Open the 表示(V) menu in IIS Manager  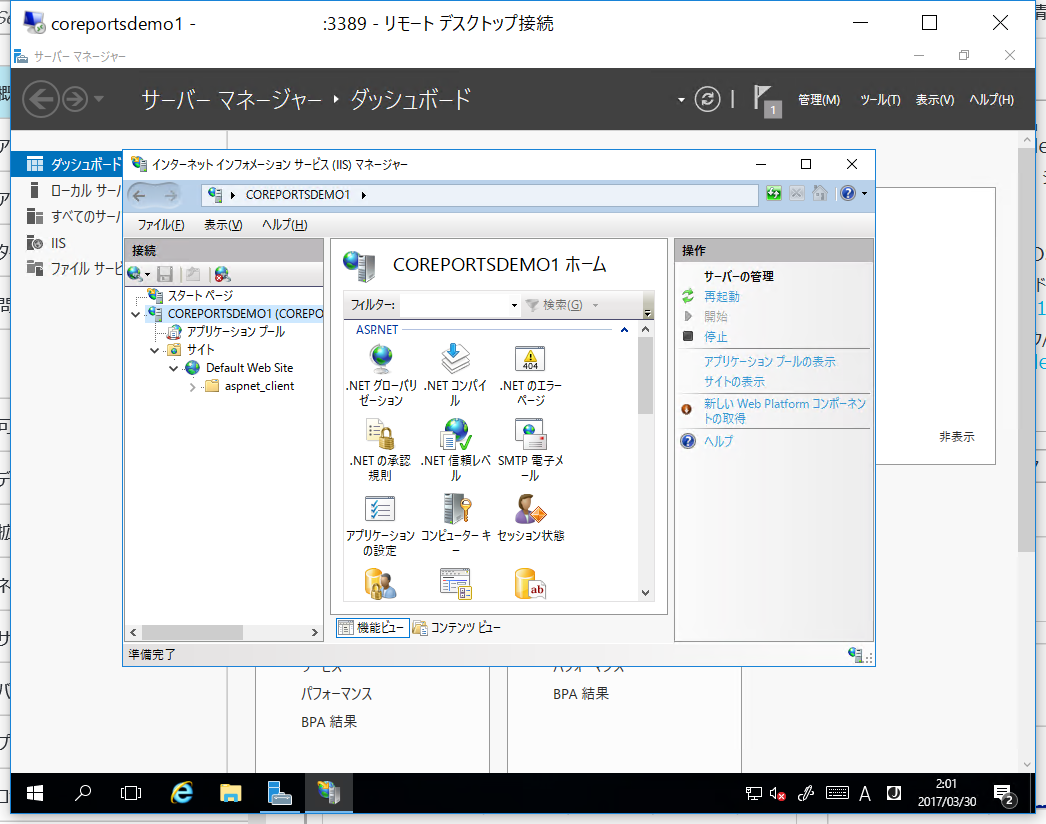click(223, 225)
